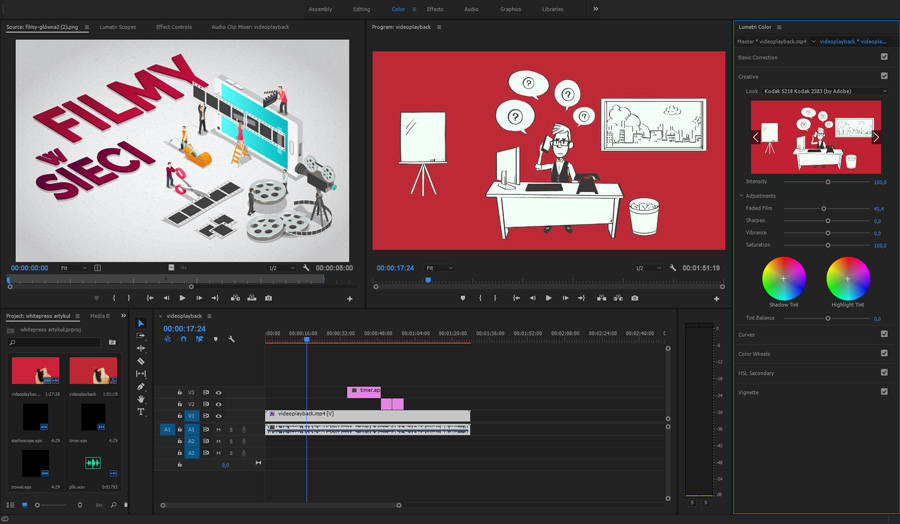Screen dimensions: 900x524
Task: Click Lift button in Program monitor
Action: pos(601,298)
